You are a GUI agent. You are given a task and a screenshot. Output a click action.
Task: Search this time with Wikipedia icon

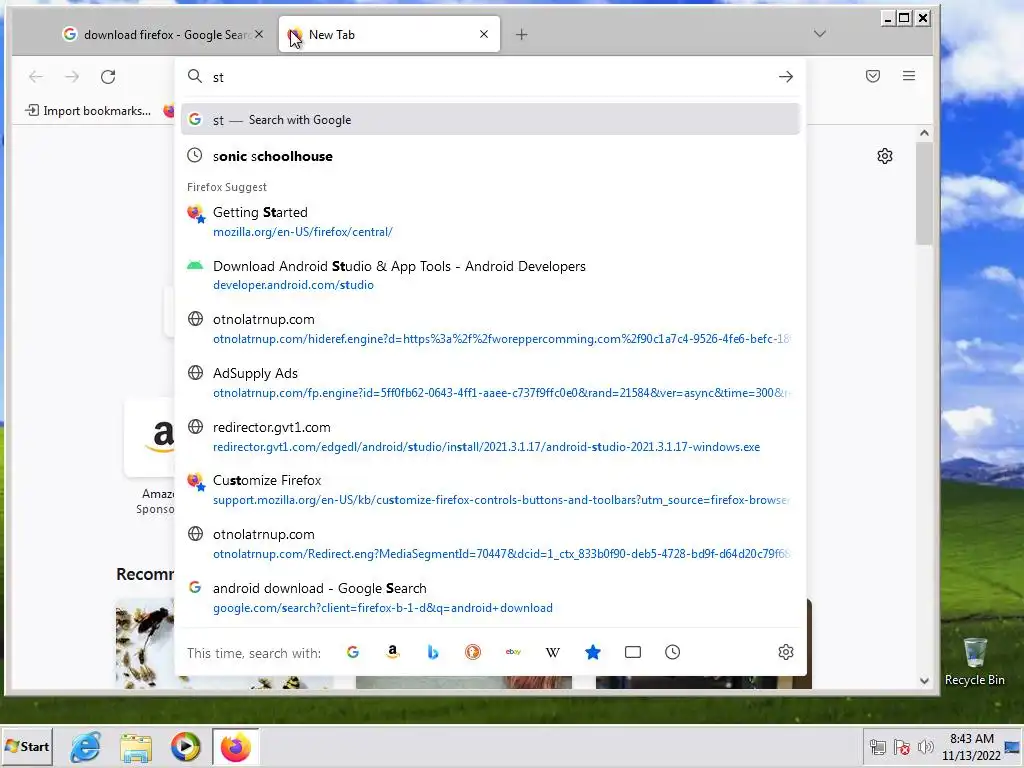click(552, 652)
